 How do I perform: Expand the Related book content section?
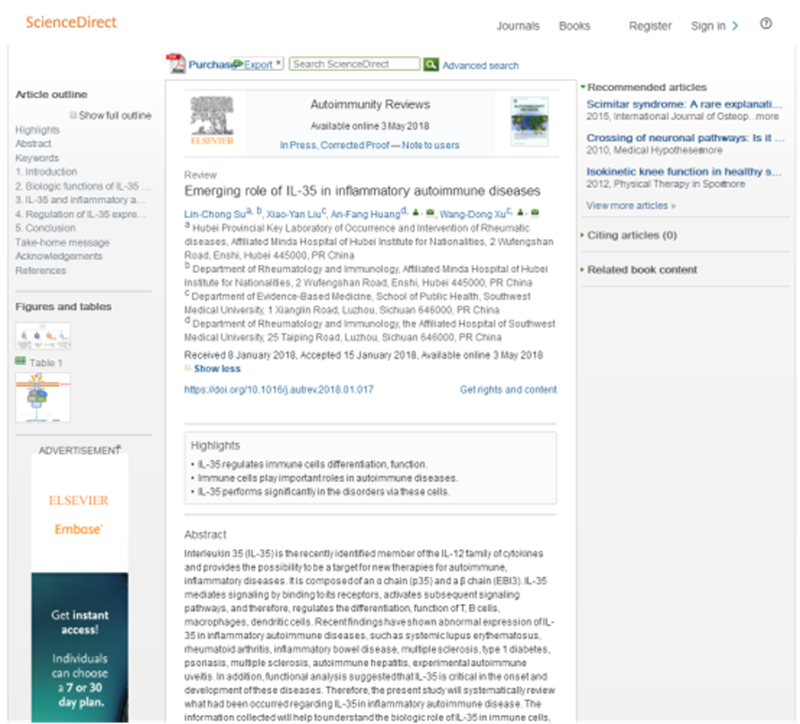pyautogui.click(x=583, y=270)
